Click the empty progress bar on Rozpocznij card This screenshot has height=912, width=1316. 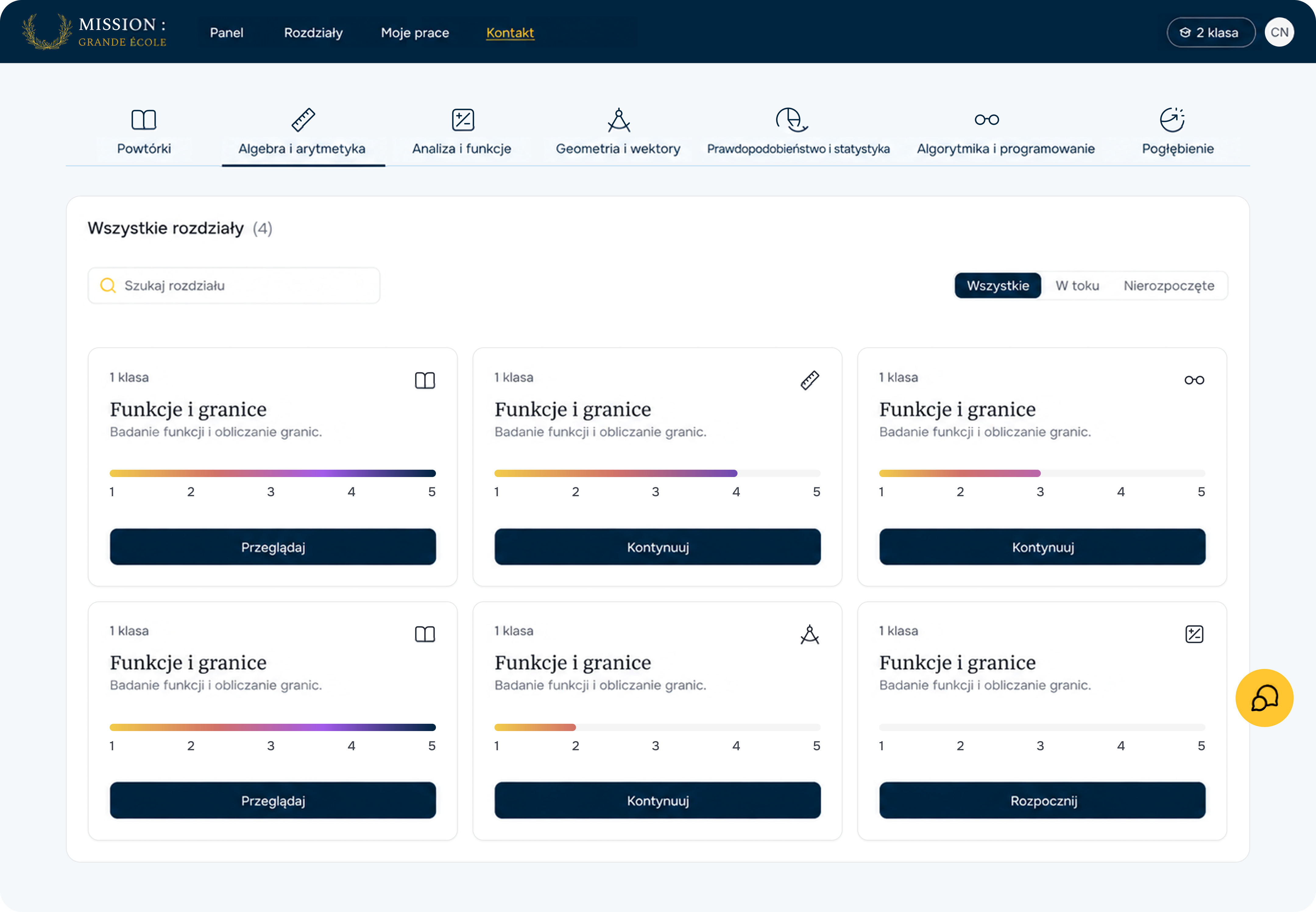[x=1042, y=727]
